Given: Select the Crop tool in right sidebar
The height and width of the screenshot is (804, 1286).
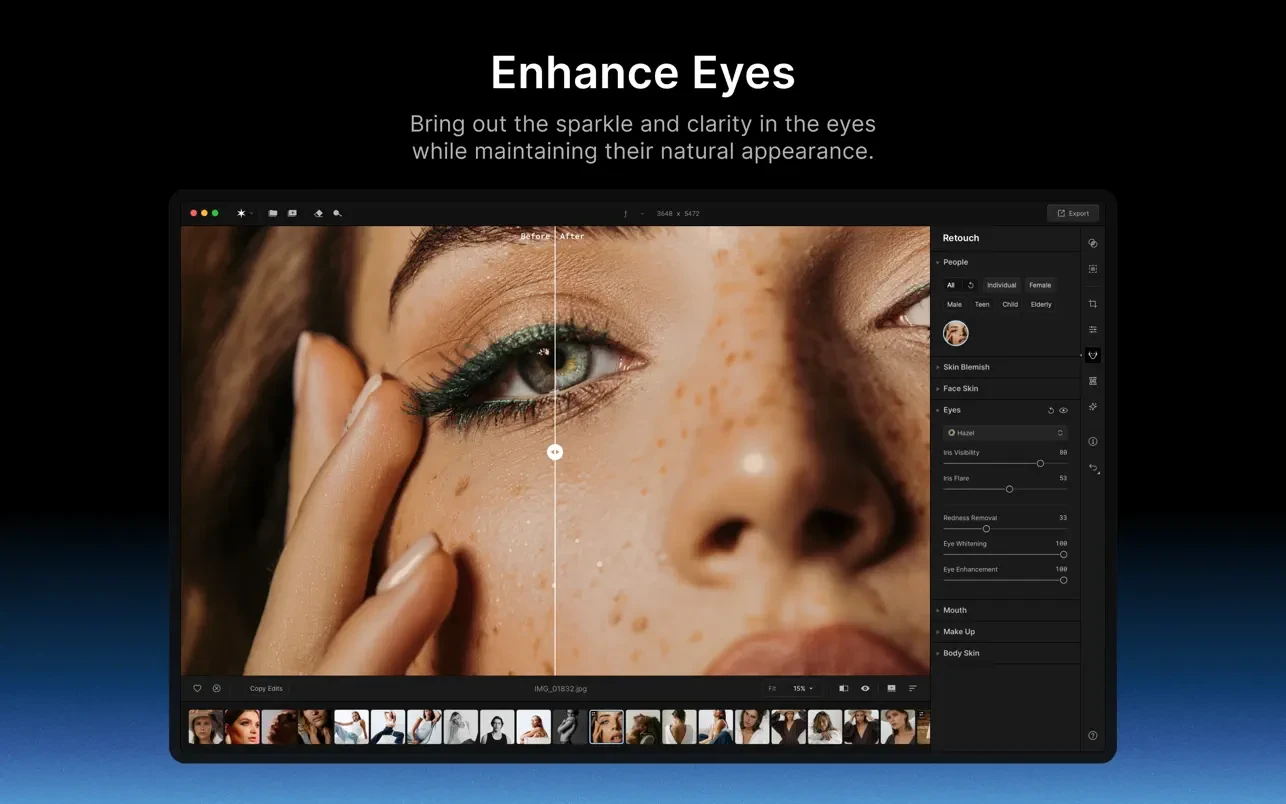Looking at the screenshot, I should point(1093,304).
